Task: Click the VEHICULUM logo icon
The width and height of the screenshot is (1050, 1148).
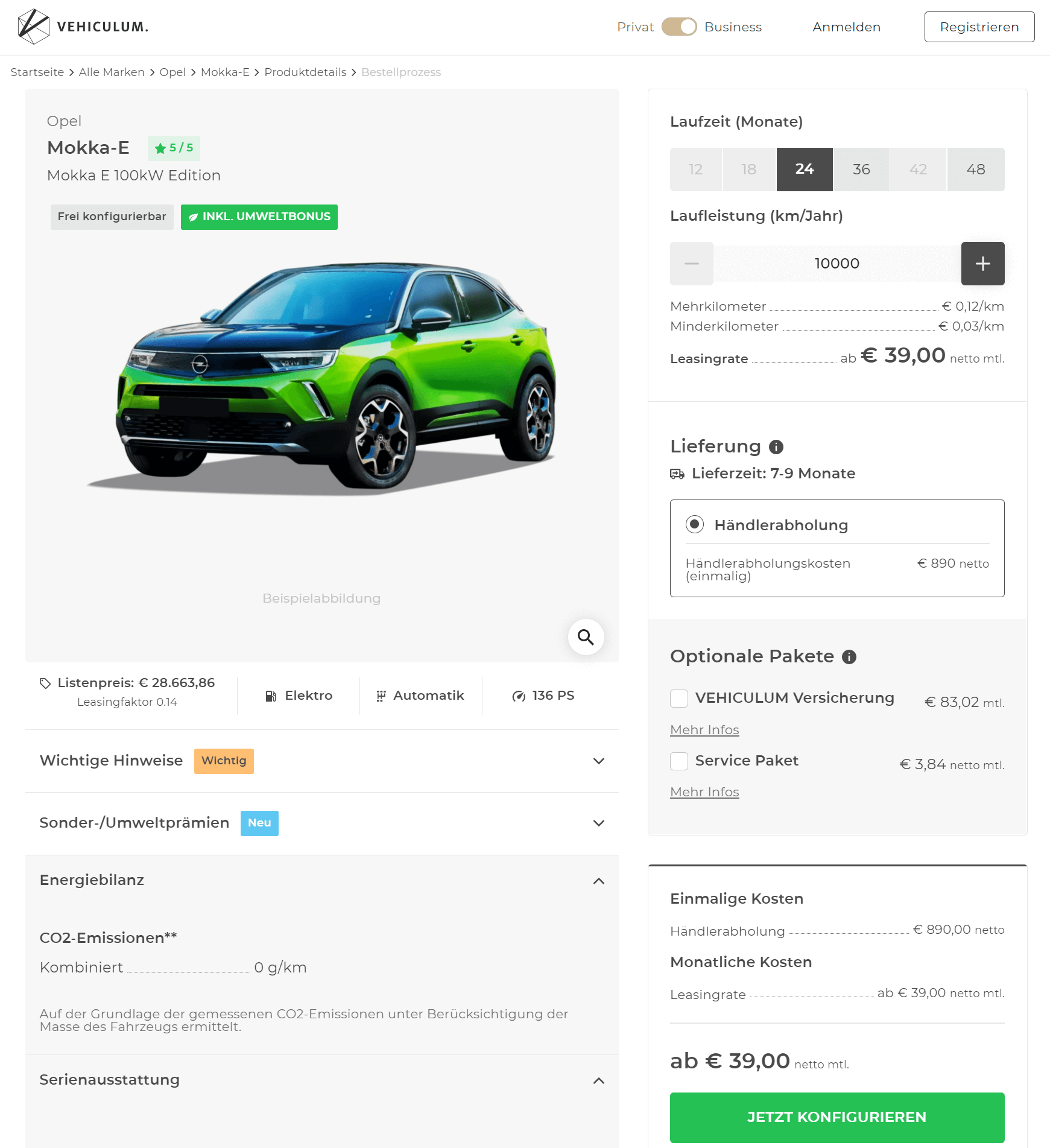Action: tap(33, 27)
